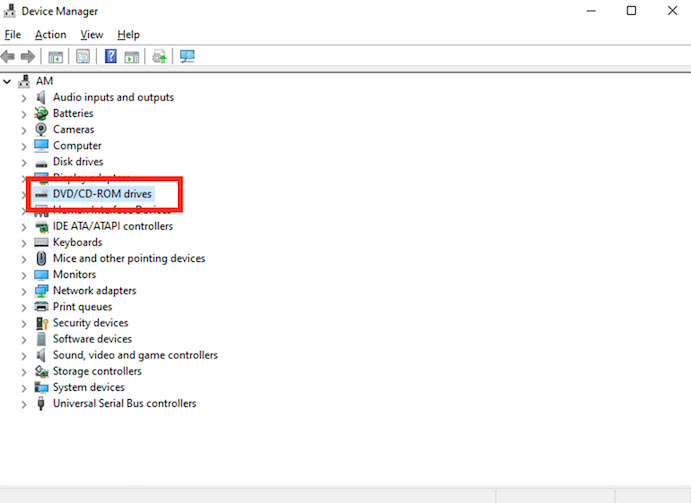
Task: Select the AM computer name label
Action: (45, 81)
